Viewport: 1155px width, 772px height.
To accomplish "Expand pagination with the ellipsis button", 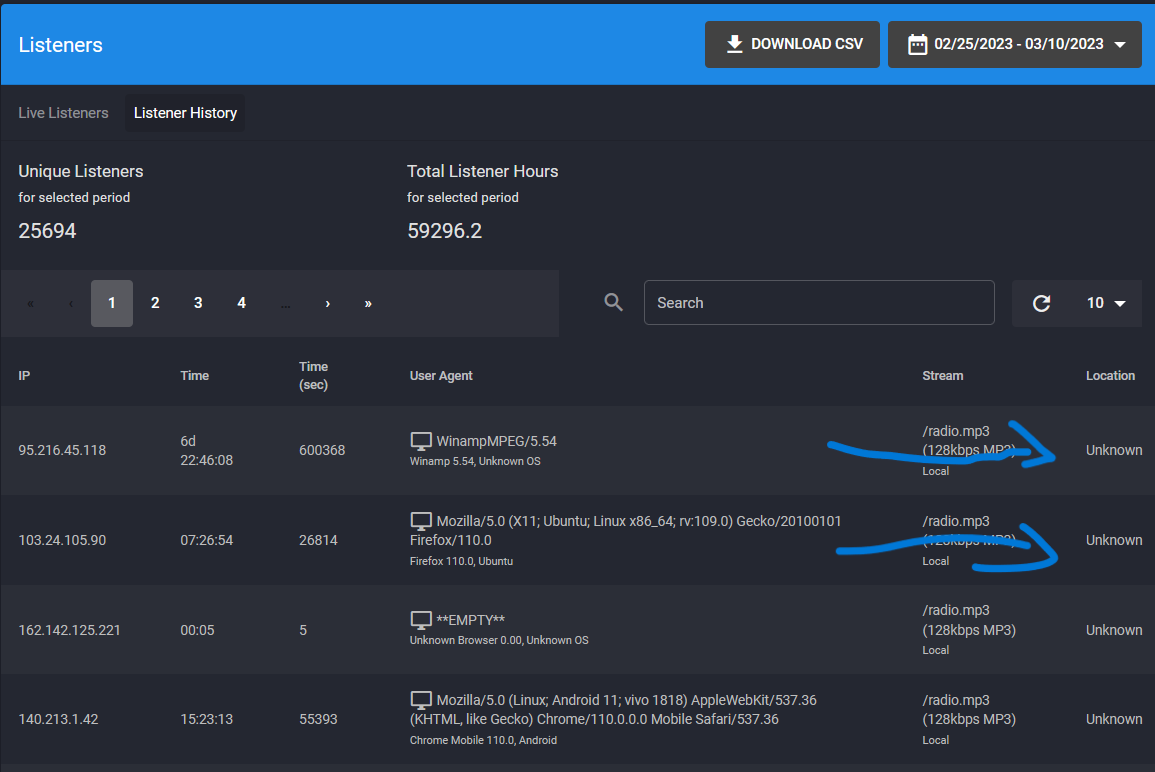I will (286, 303).
